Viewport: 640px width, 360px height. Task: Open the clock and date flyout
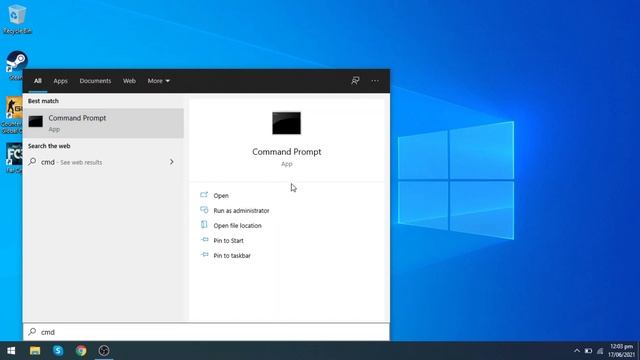(x=621, y=351)
